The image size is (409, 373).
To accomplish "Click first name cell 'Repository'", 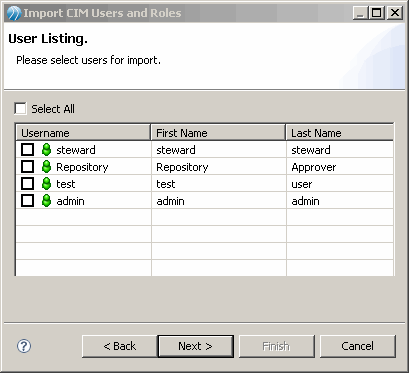I will 219,167.
